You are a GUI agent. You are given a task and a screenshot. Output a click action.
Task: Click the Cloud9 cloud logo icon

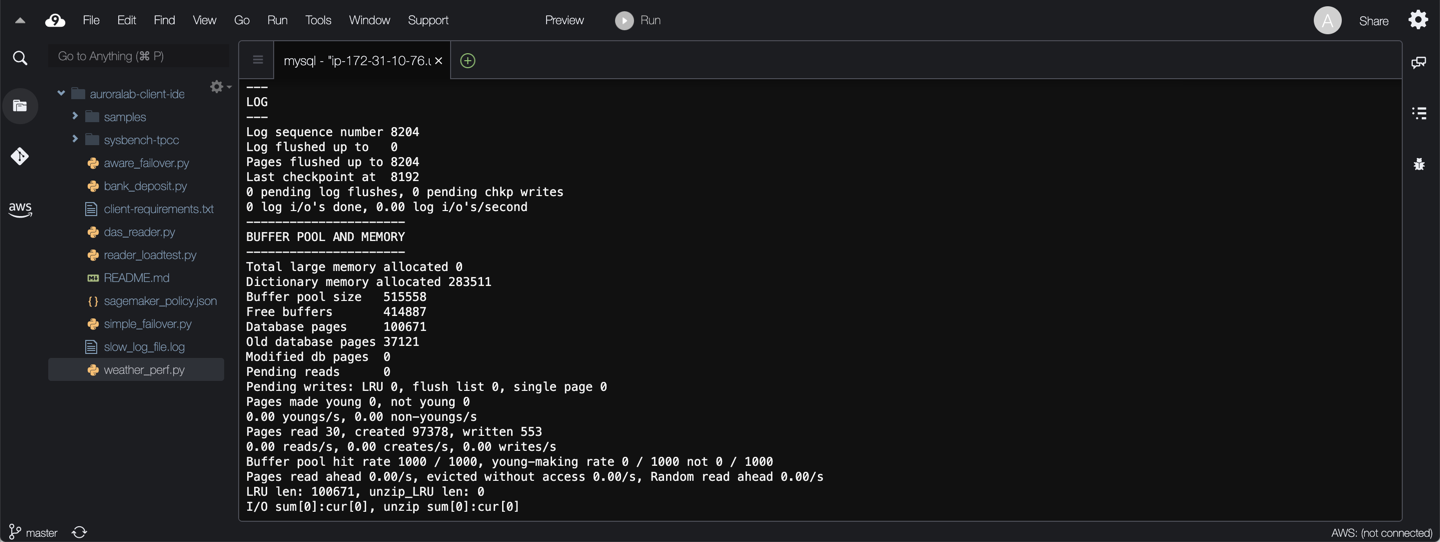55,20
